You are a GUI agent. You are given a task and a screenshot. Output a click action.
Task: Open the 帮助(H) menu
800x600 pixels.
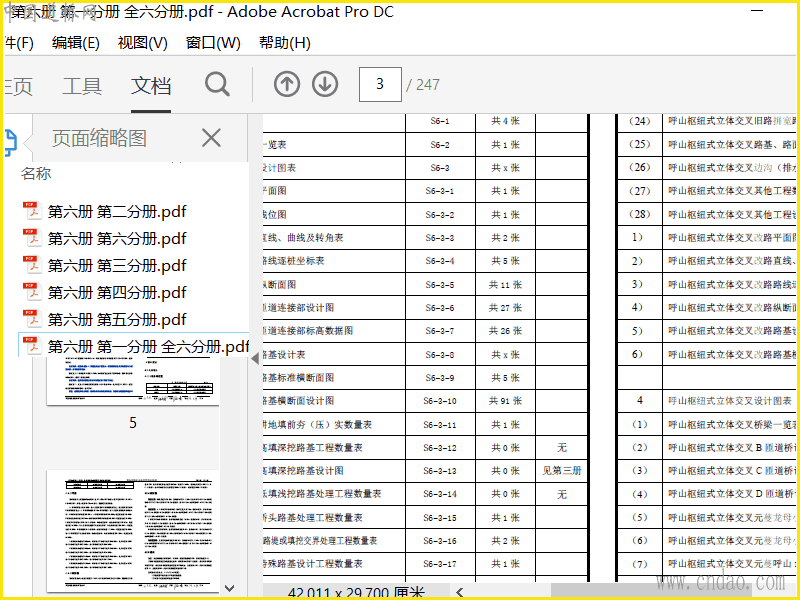coord(284,43)
